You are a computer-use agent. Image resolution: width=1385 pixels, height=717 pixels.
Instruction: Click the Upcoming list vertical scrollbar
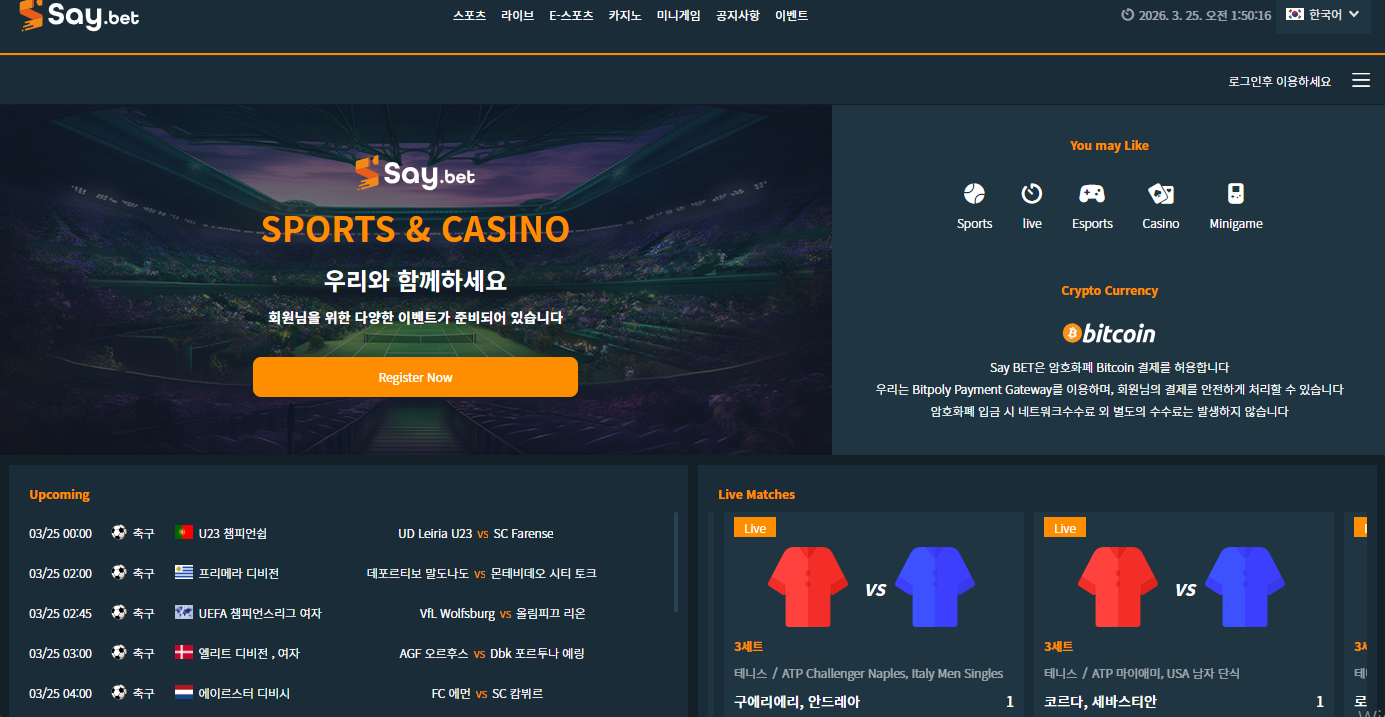[675, 562]
